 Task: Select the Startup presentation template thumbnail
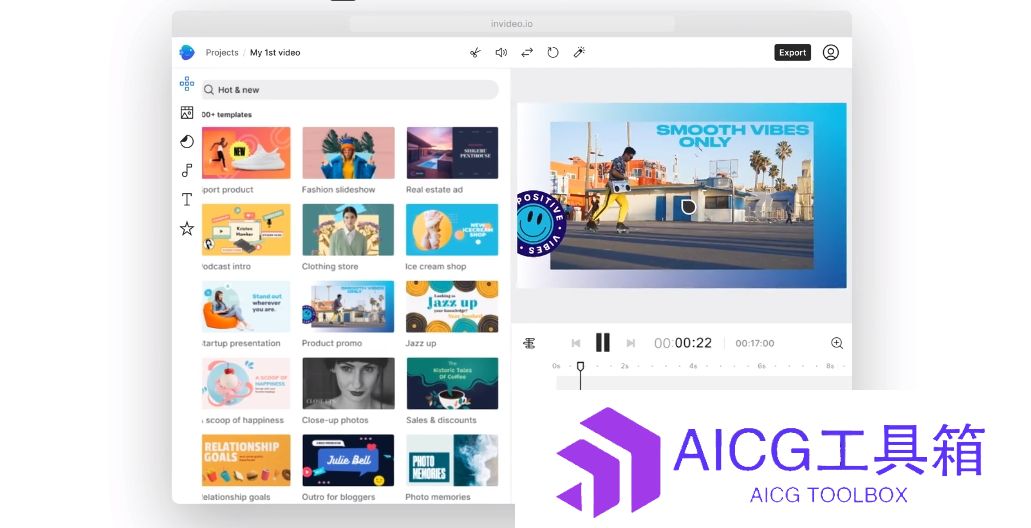tap(246, 306)
